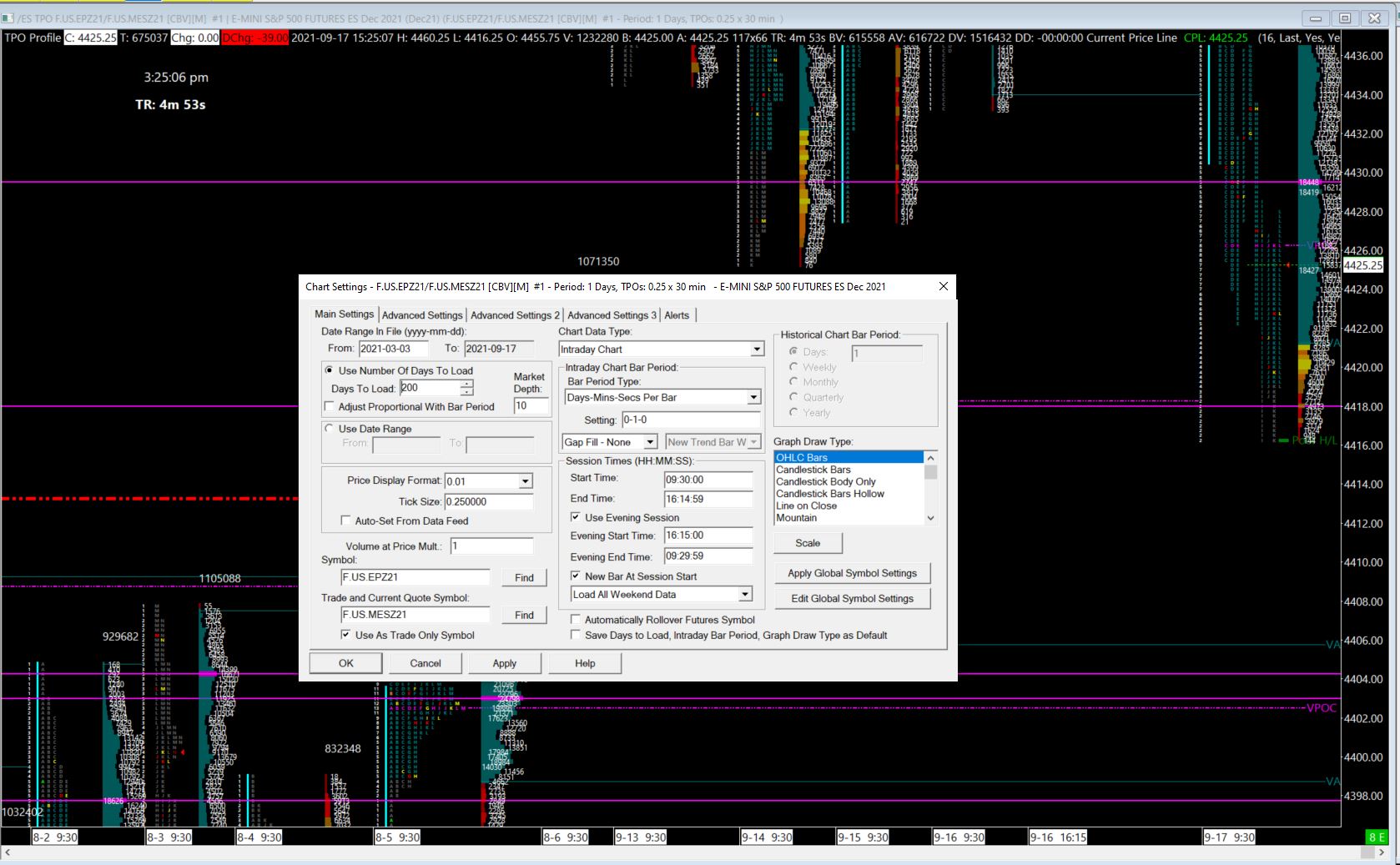Open the Load All Weekend Data dropdown
This screenshot has height=865, width=1400.
click(x=744, y=595)
